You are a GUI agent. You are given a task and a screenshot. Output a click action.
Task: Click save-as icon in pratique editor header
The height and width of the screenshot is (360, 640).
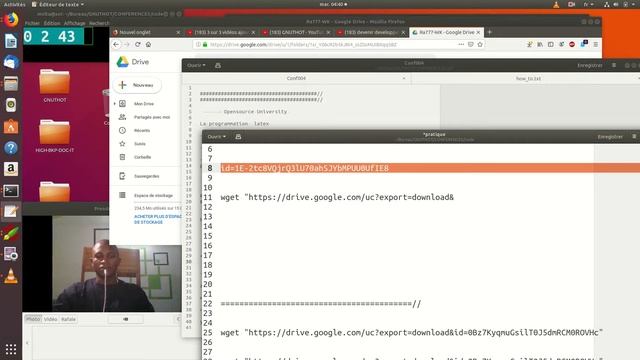coord(238,137)
